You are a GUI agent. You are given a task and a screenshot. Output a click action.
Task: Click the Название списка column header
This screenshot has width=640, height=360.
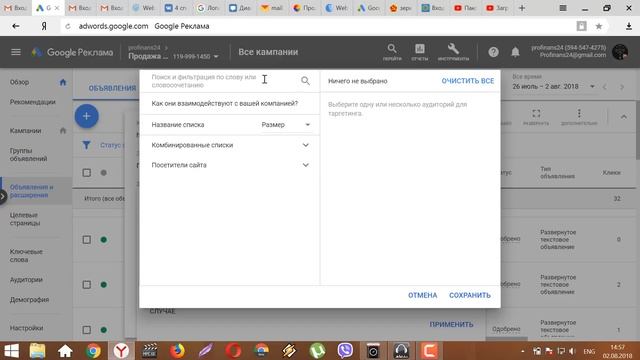[x=178, y=125]
